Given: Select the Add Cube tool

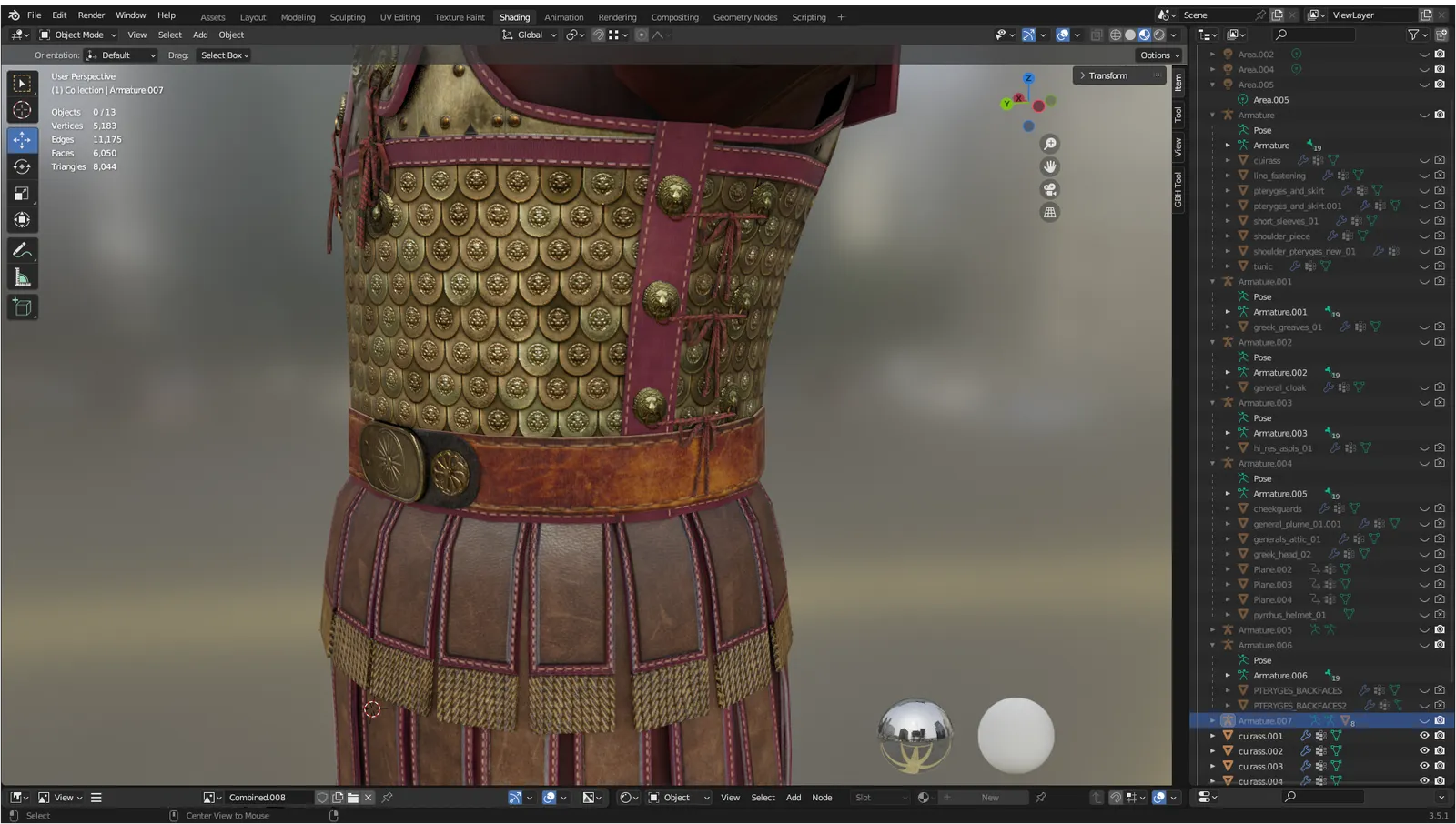Looking at the screenshot, I should pos(22,307).
